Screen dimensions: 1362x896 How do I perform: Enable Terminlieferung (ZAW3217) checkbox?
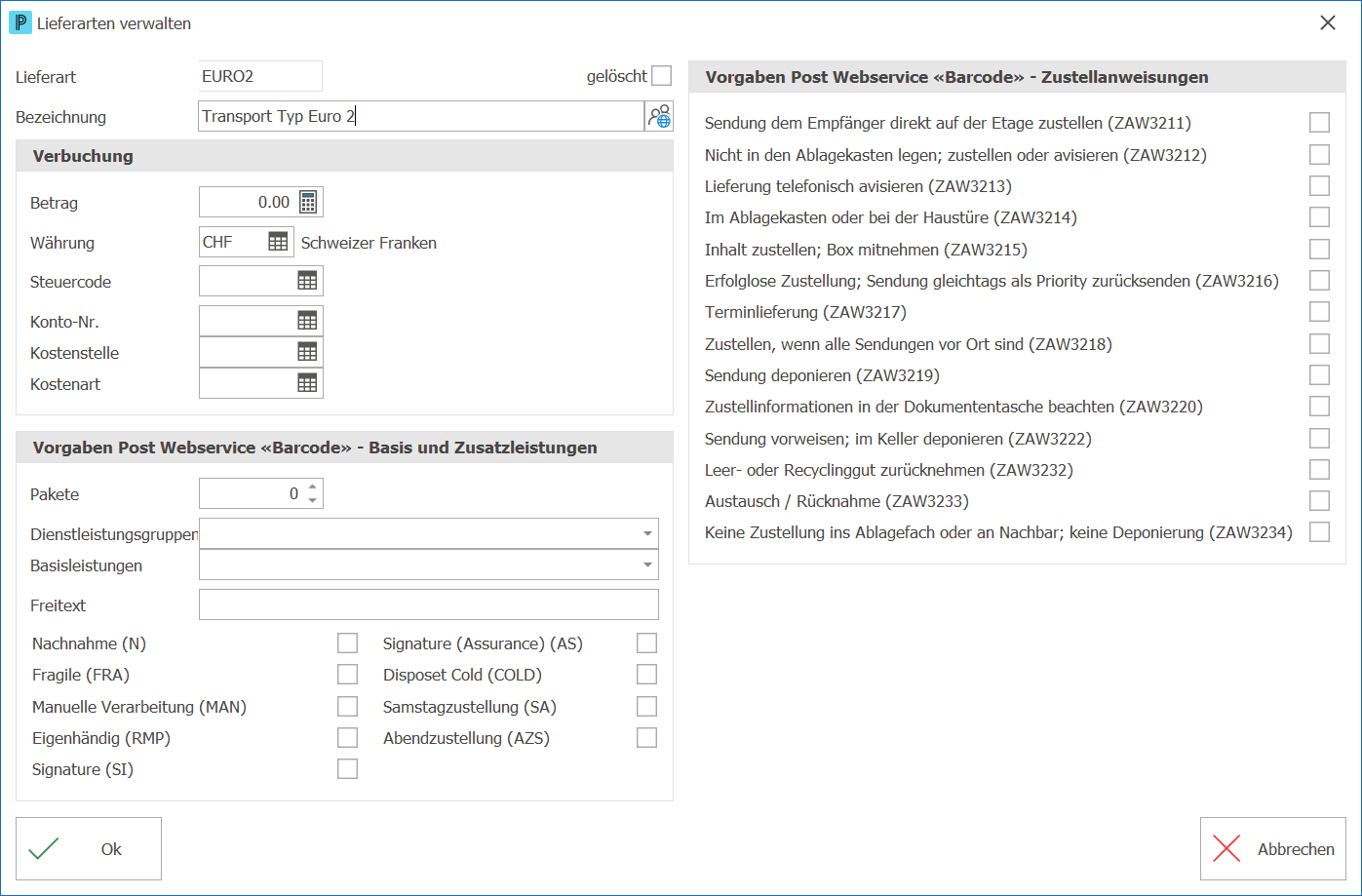point(1319,312)
